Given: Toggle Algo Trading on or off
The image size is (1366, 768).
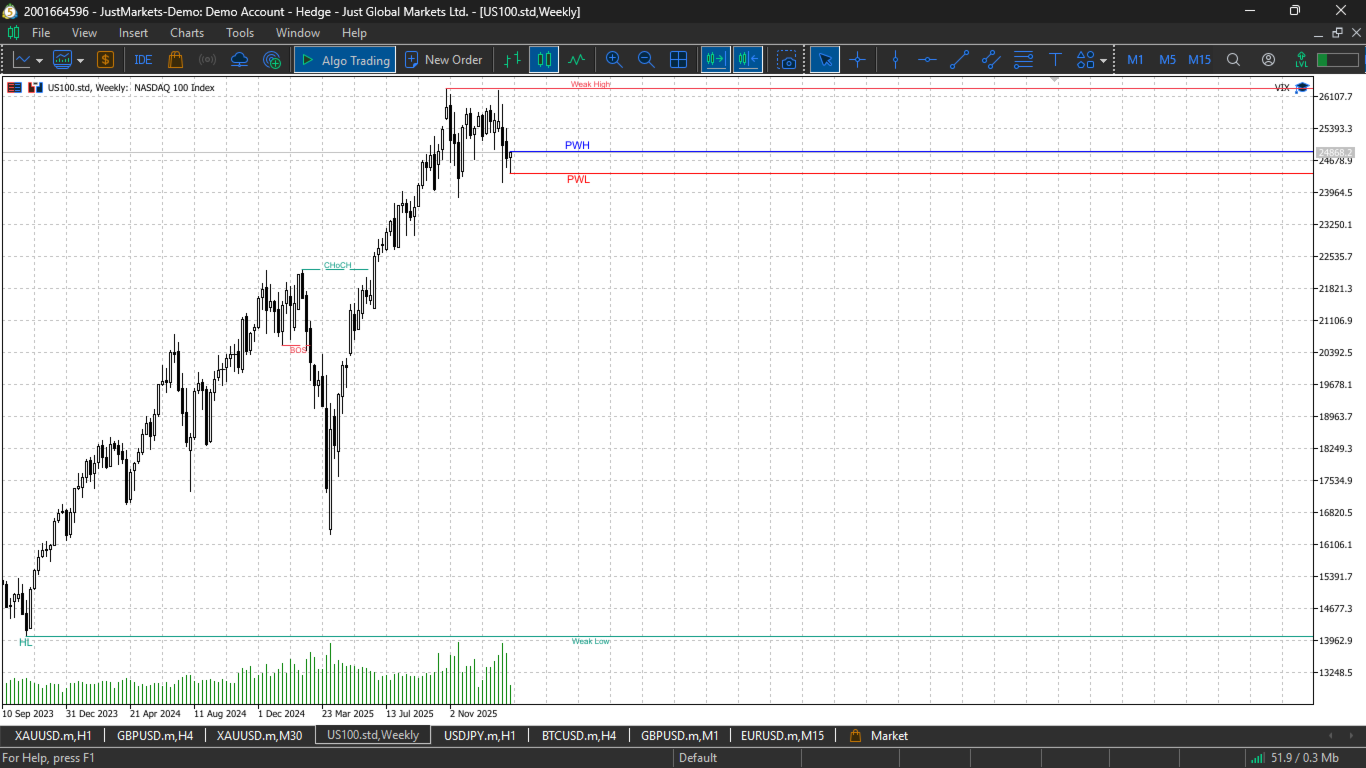Looking at the screenshot, I should (345, 60).
